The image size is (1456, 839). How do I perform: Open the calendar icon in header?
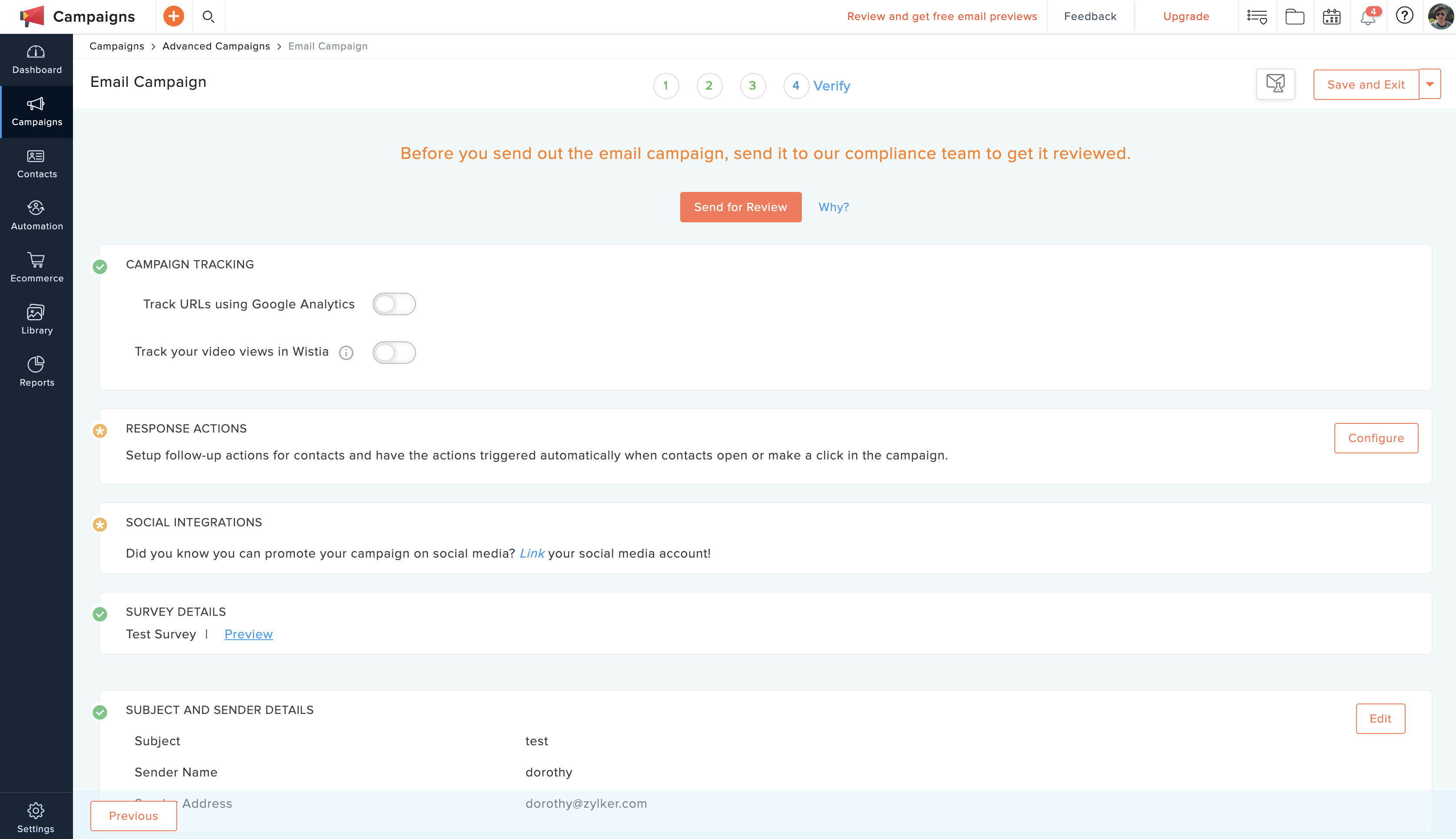pyautogui.click(x=1331, y=17)
